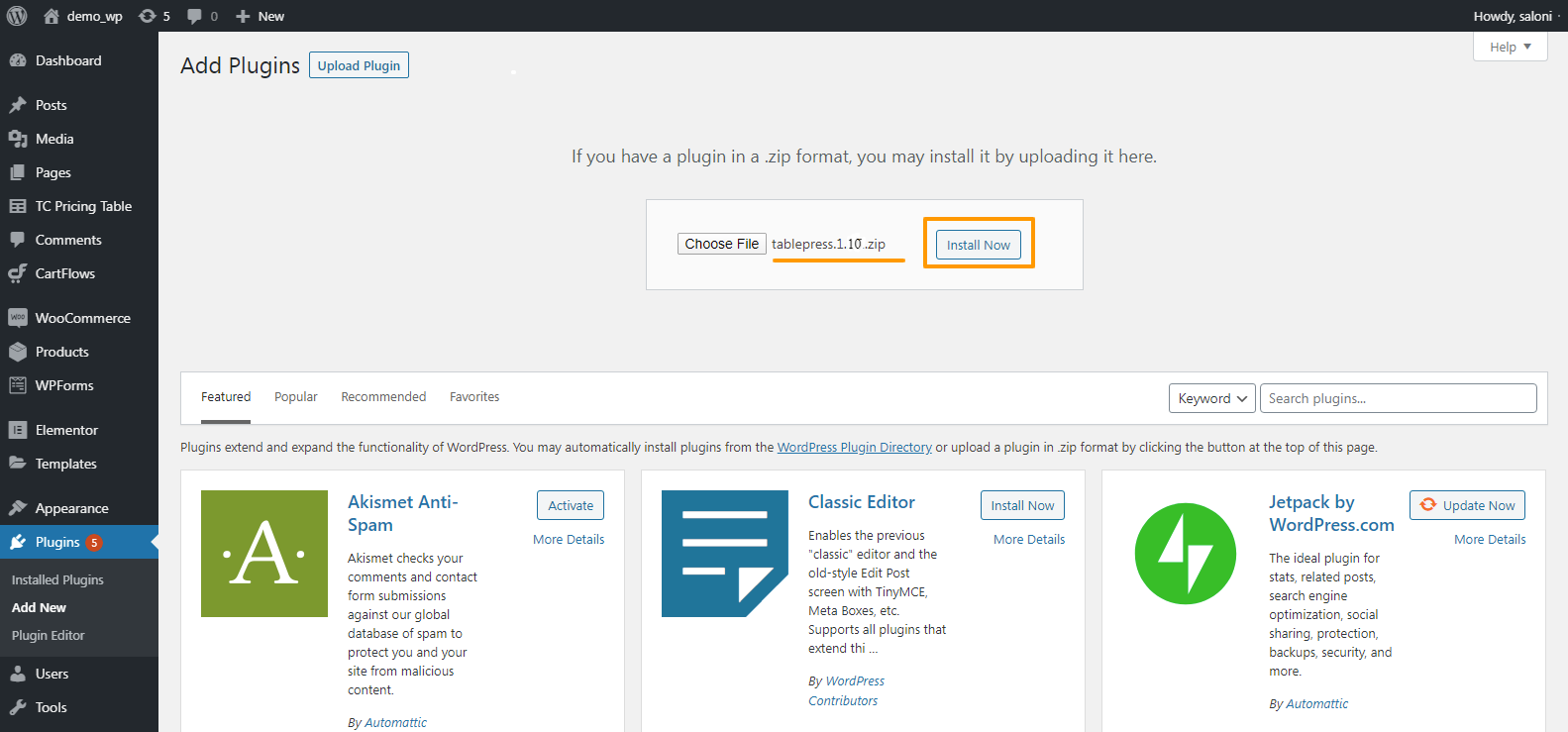Click the plus New icon
Image resolution: width=1568 pixels, height=732 pixels.
(x=243, y=16)
